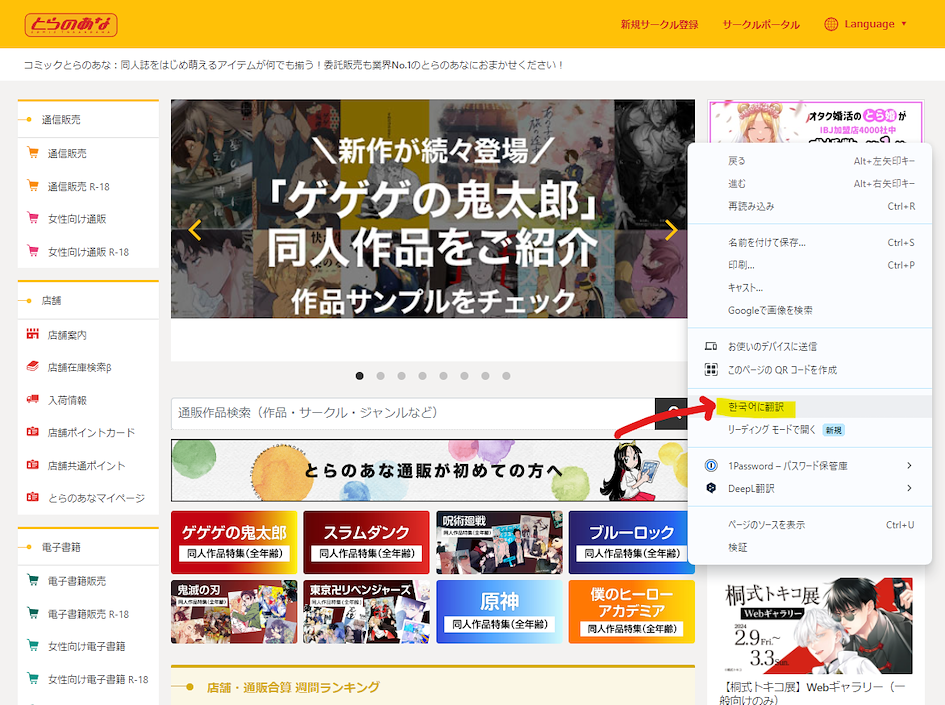945x705 pixels.
Task: Open 呪術廻戦 feature tile
Action: (499, 542)
